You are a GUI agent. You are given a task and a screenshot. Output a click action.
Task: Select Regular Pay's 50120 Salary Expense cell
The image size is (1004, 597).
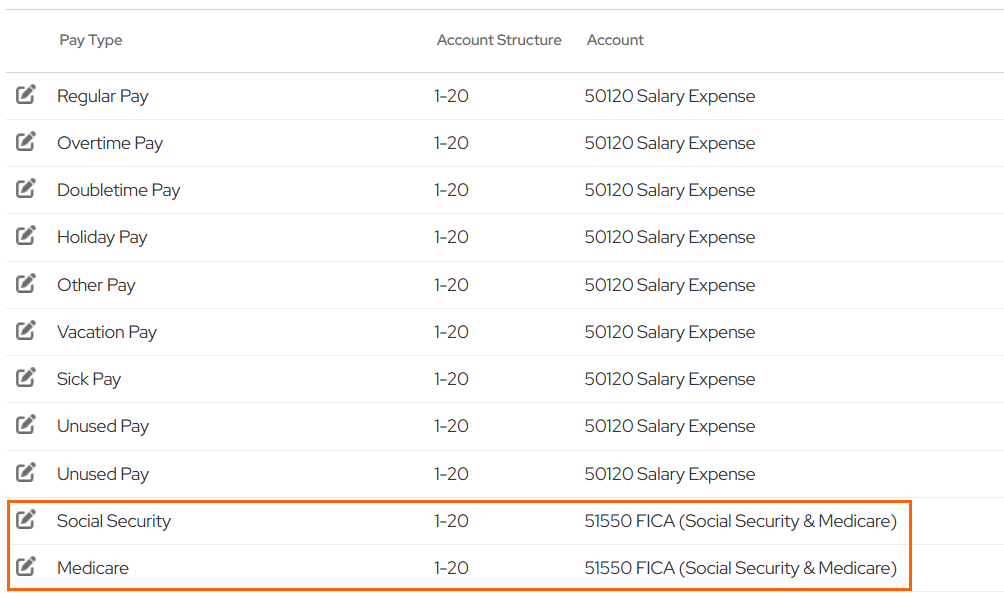669,96
